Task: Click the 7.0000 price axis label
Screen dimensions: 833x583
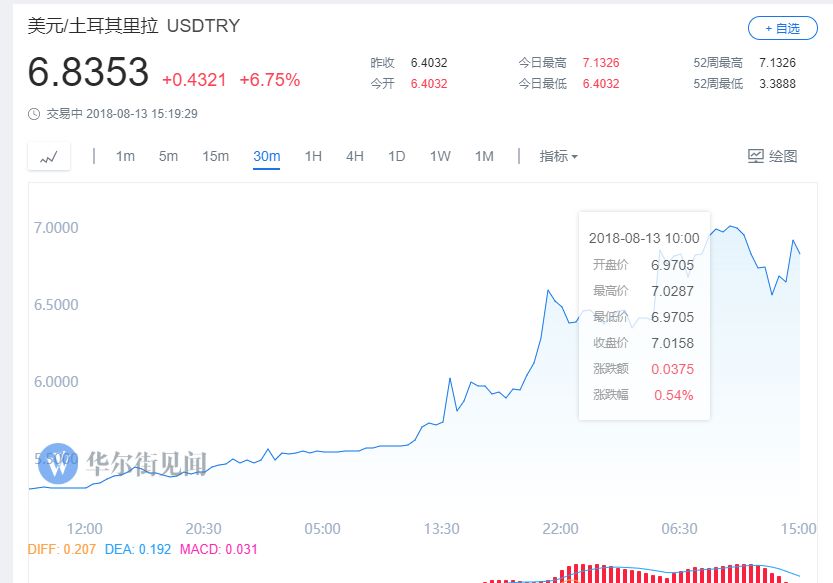Action: point(56,228)
